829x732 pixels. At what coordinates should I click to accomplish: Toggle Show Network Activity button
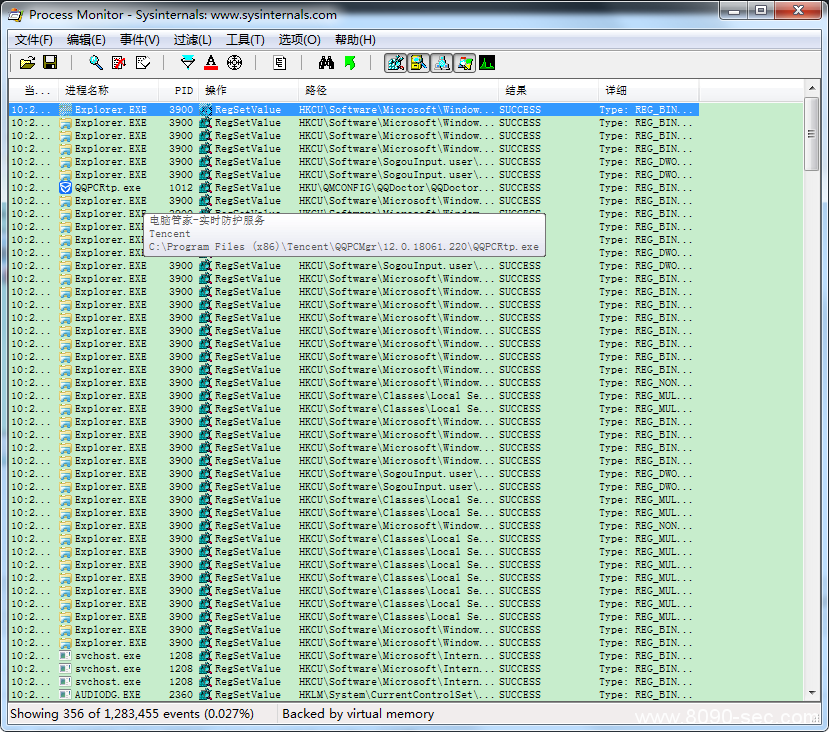(x=442, y=63)
